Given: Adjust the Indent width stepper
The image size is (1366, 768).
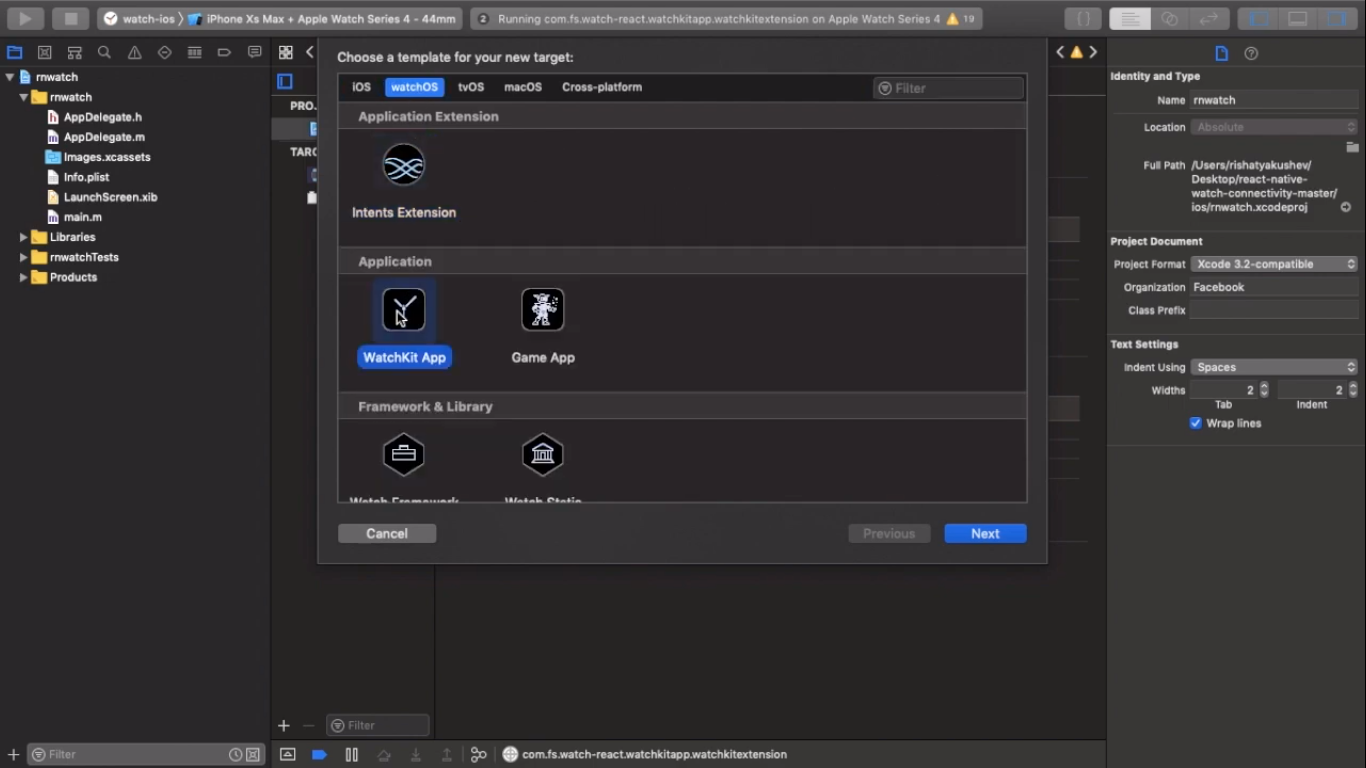Looking at the screenshot, I should [x=1353, y=390].
